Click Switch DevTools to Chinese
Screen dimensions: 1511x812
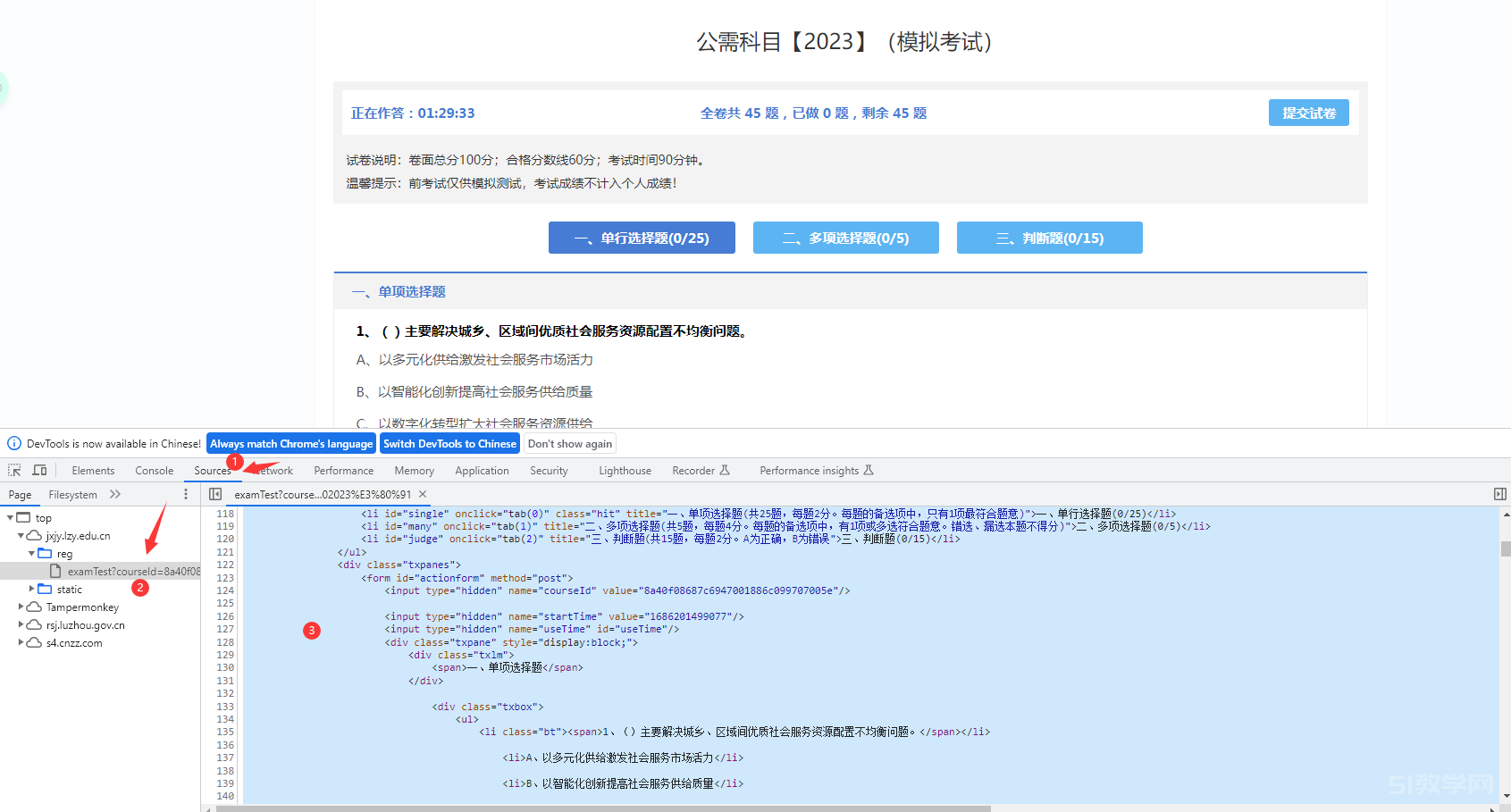point(449,443)
